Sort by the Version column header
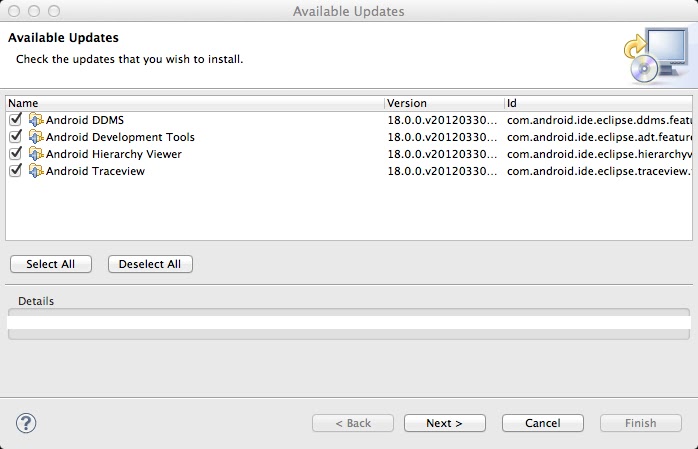Image resolution: width=698 pixels, height=449 pixels. pyautogui.click(x=444, y=103)
